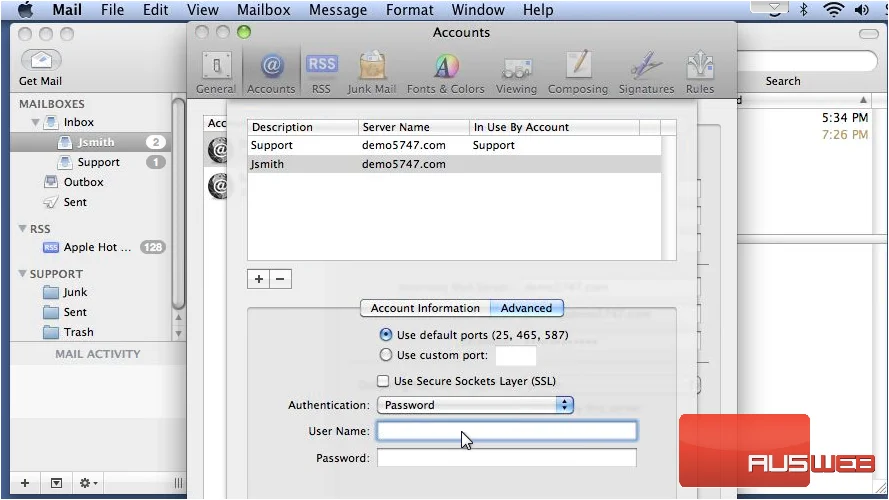Click the sidebar scrollbar up arrow
Screen dimensions: 889x500
click(x=178, y=317)
